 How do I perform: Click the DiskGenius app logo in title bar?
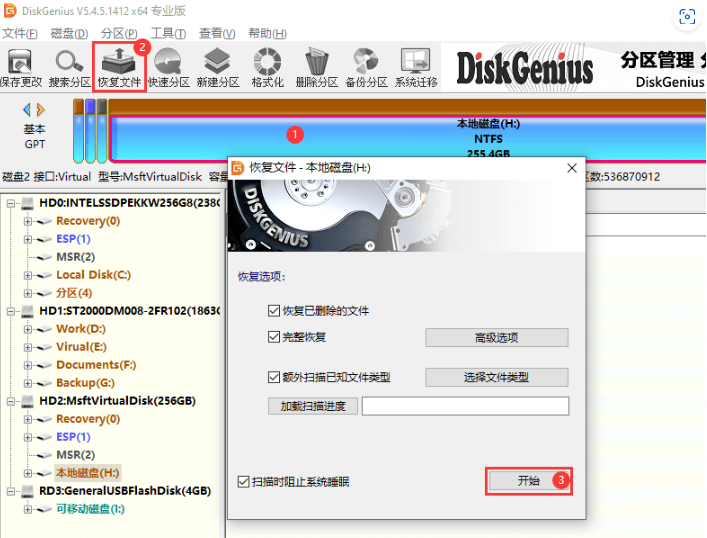pos(10,10)
